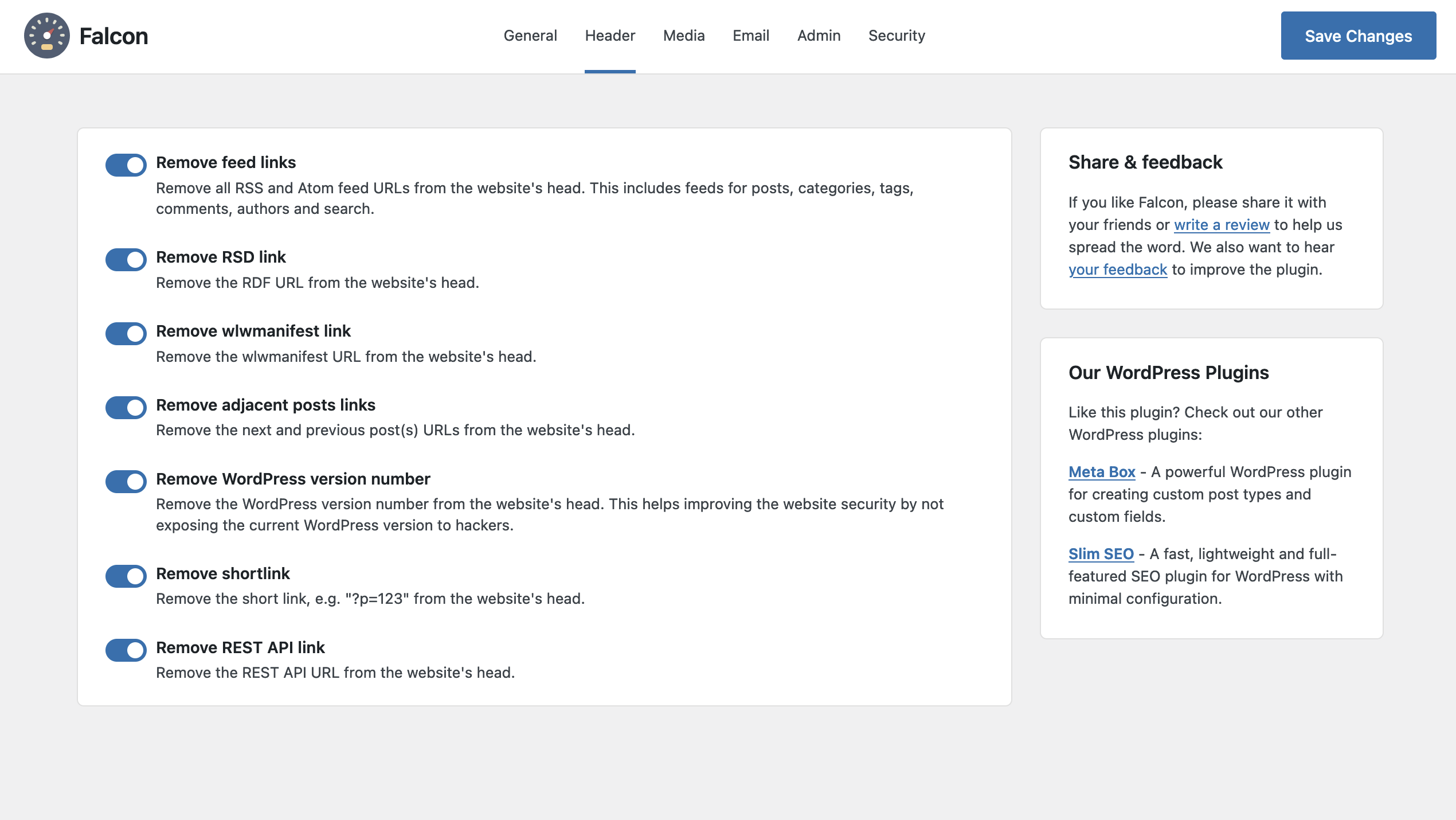Click the Save Changes button
This screenshot has height=820, width=1456.
click(x=1358, y=36)
